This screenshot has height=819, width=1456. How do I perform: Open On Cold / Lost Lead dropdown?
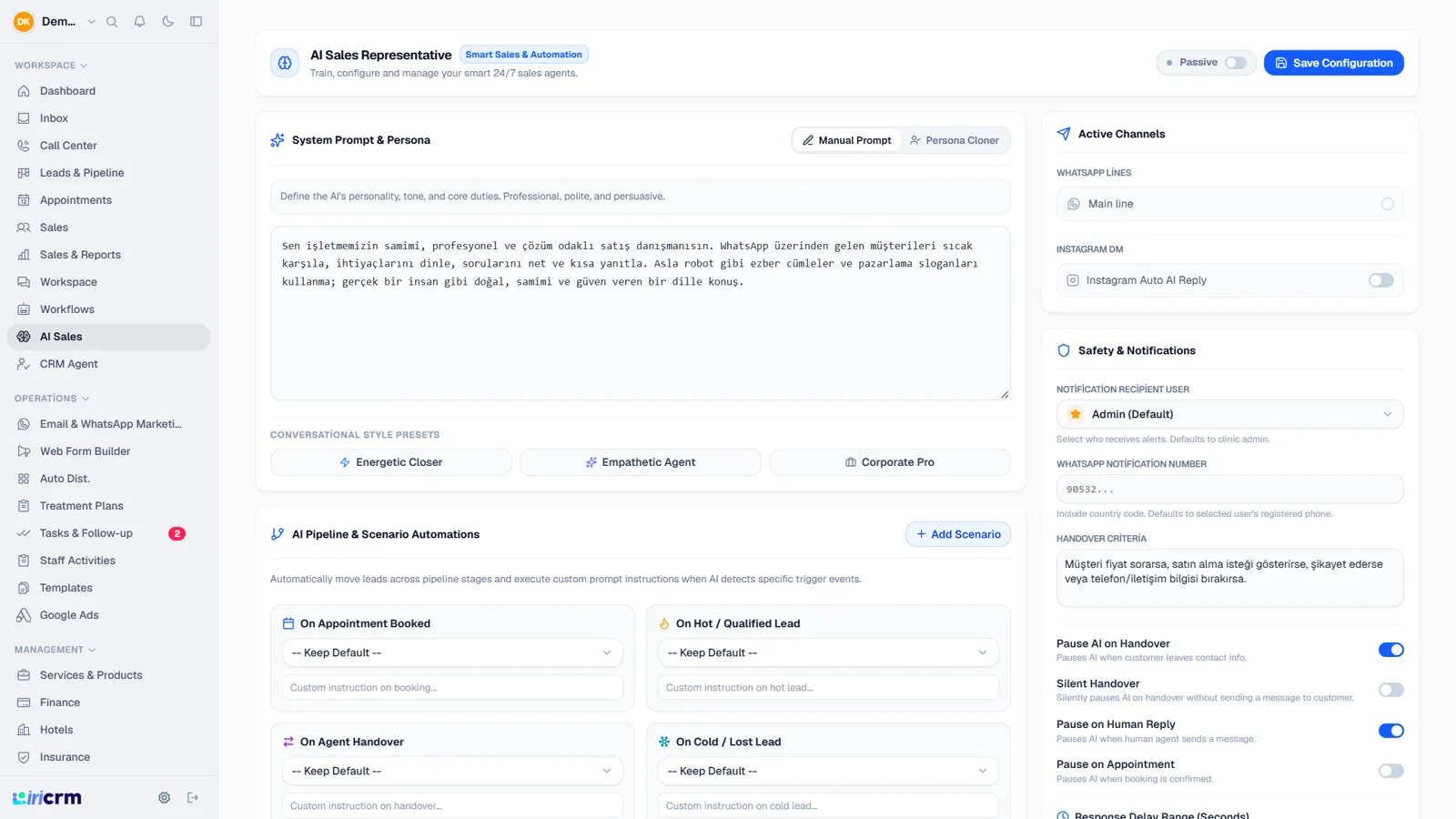tap(828, 771)
